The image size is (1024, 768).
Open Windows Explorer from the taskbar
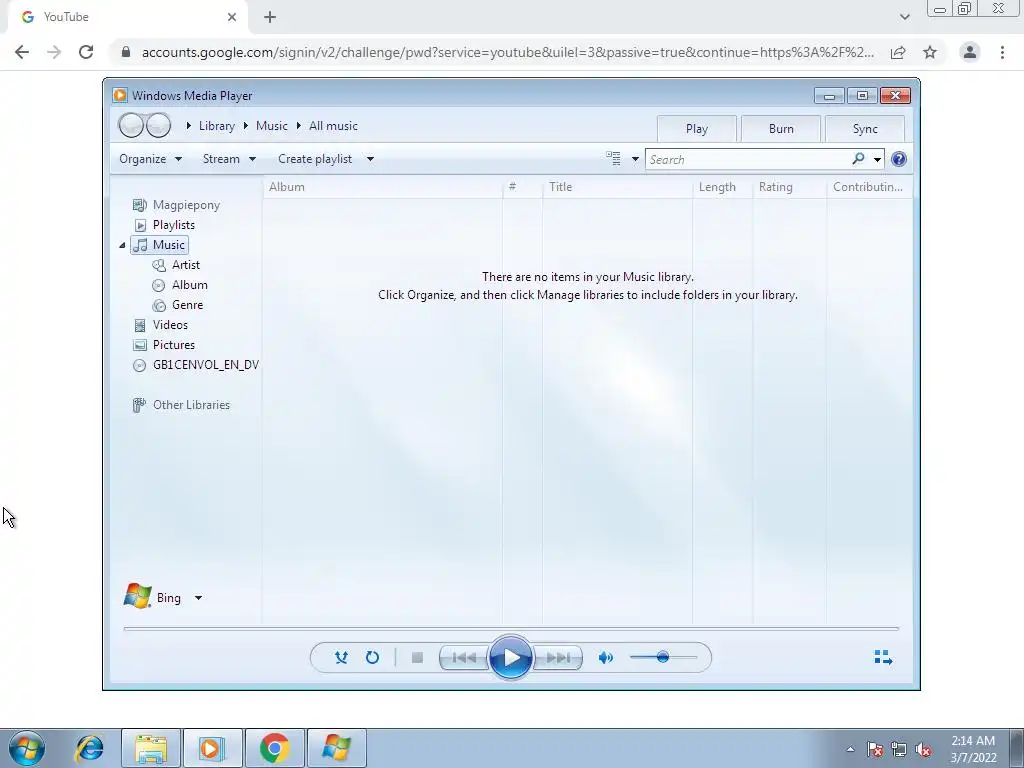coord(151,748)
